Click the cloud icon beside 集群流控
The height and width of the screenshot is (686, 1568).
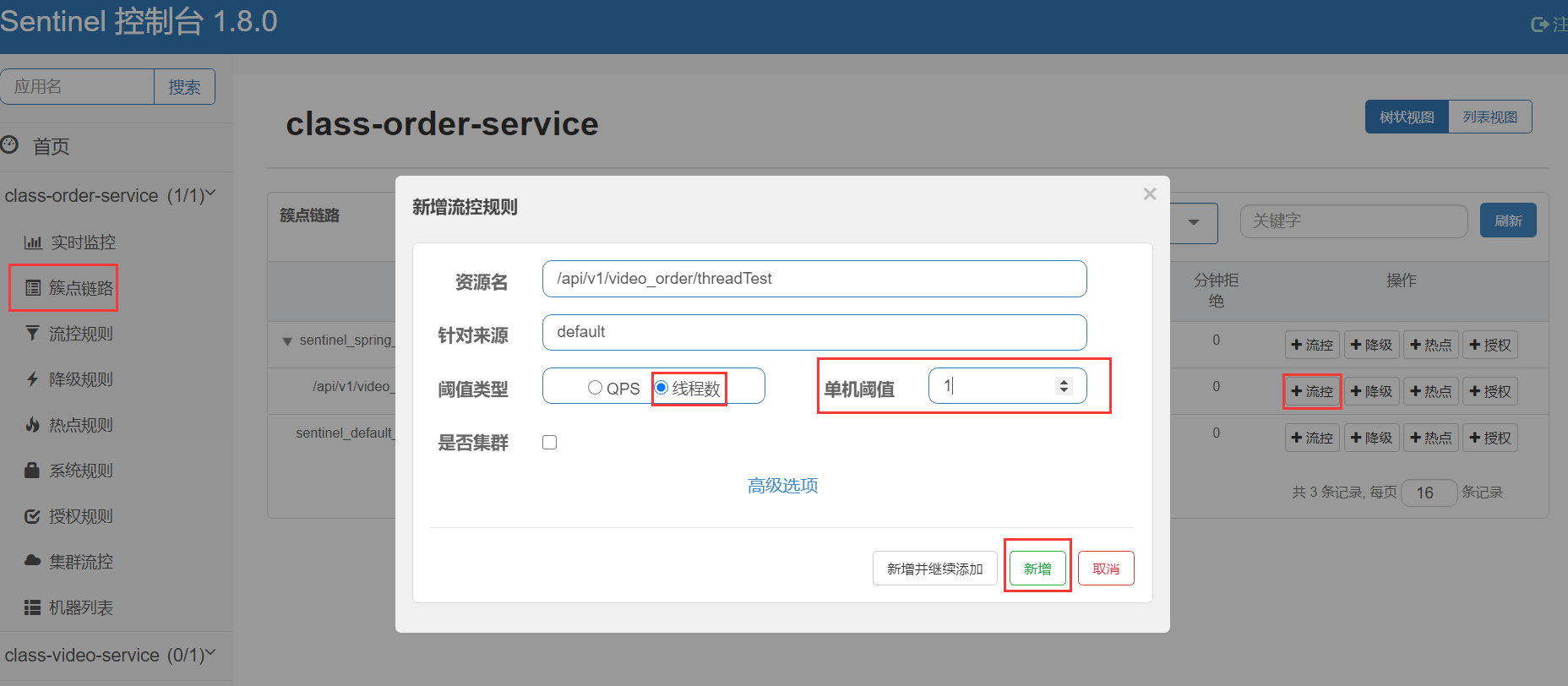tap(32, 560)
